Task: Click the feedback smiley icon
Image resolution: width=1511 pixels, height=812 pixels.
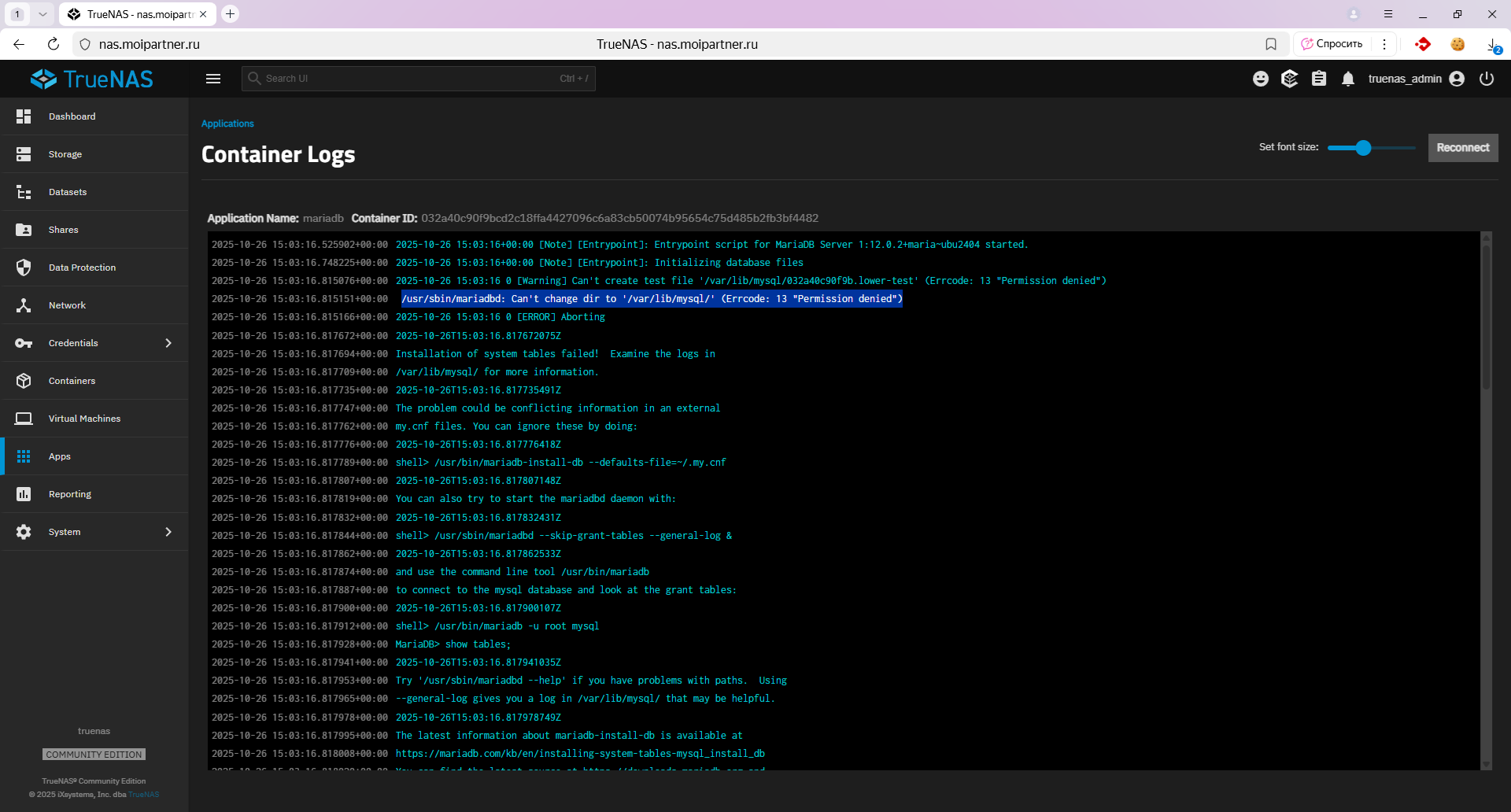Action: point(1261,79)
